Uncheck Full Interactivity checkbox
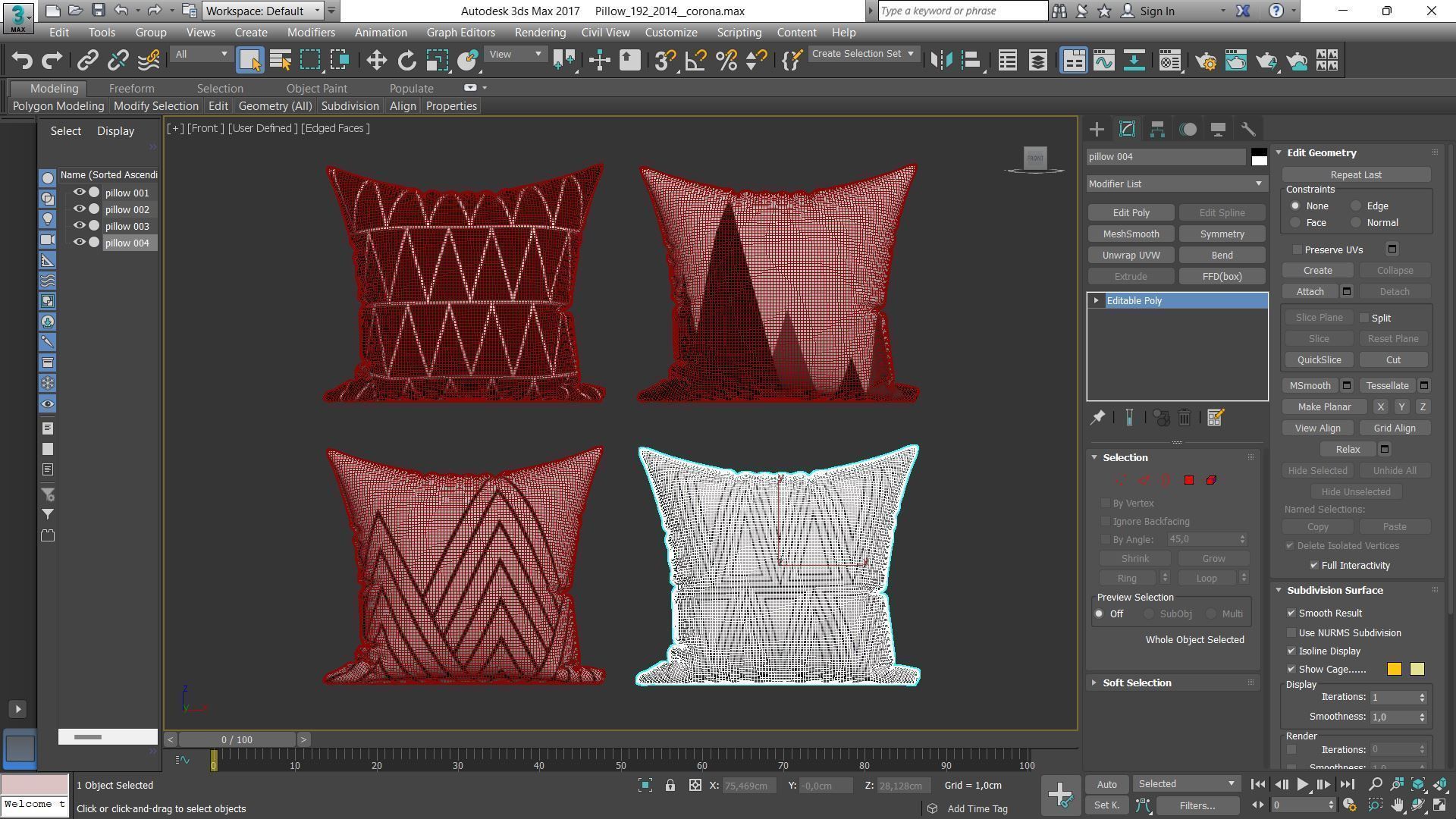The image size is (1456, 819). coord(1314,566)
